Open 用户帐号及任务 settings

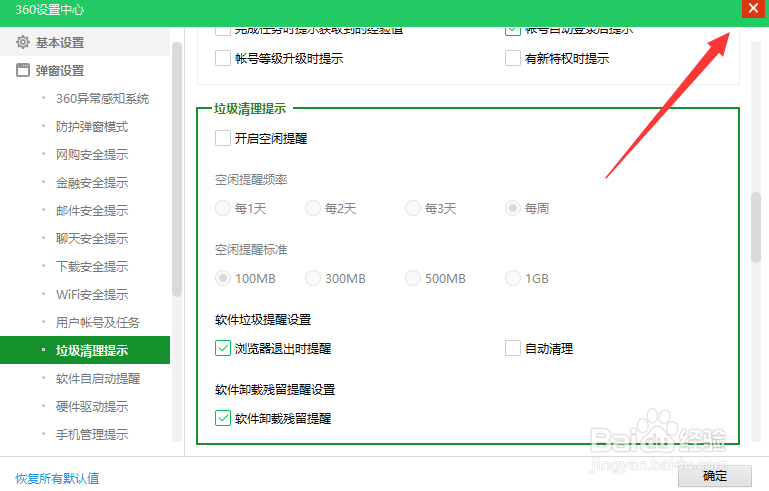click(98, 322)
